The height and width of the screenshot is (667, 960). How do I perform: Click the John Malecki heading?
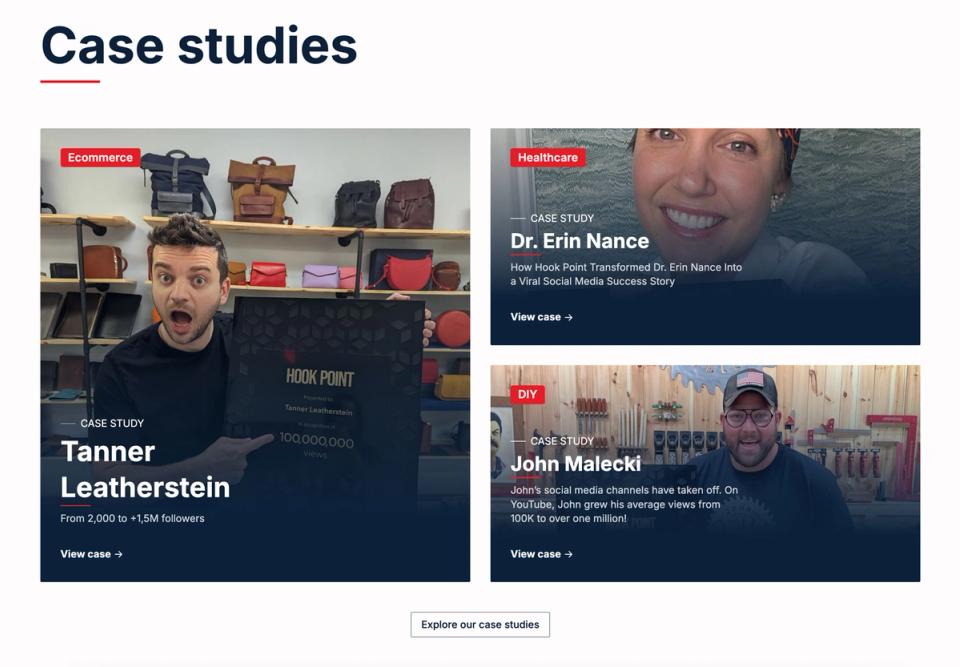pos(576,464)
